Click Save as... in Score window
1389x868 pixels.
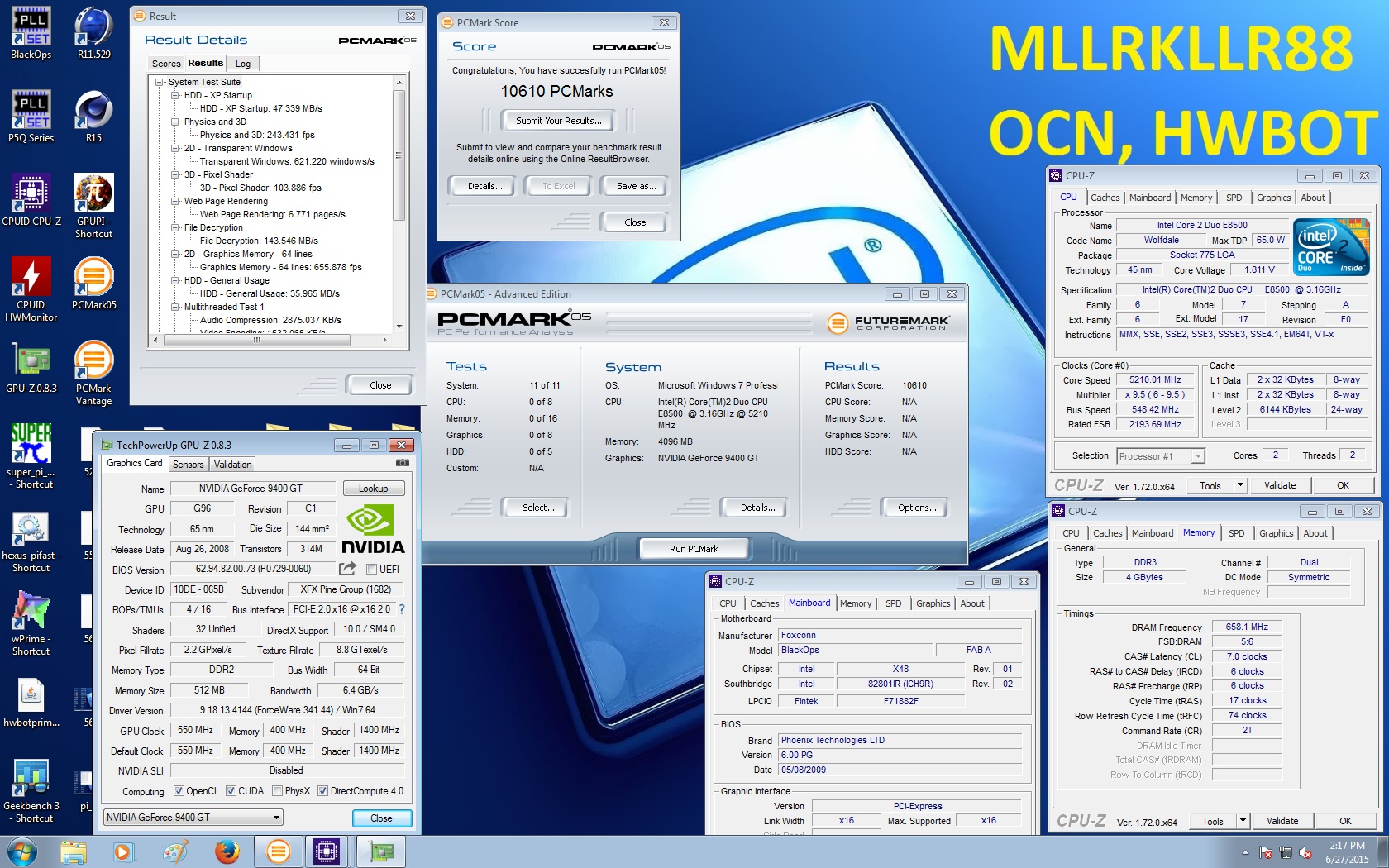click(636, 186)
